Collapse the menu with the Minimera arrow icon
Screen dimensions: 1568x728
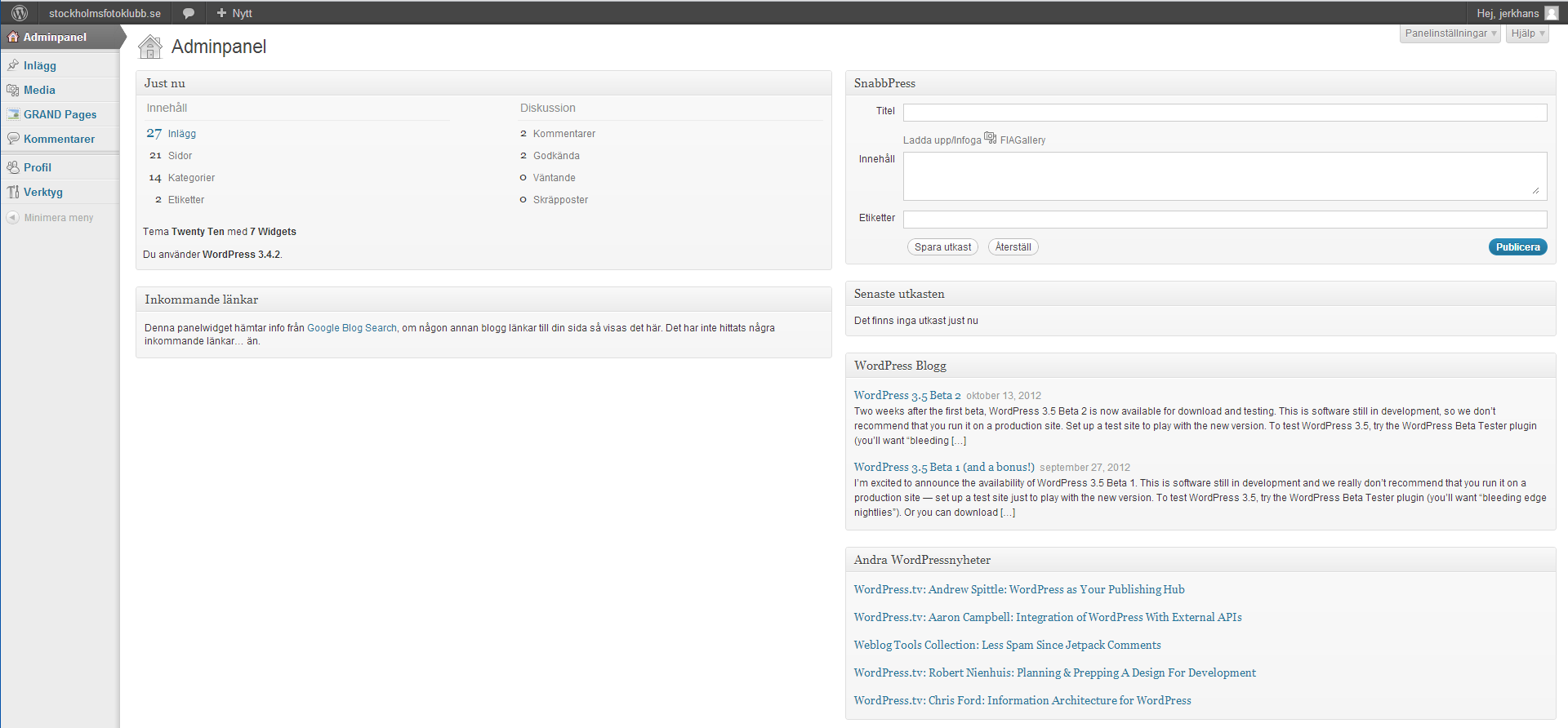pyautogui.click(x=12, y=218)
